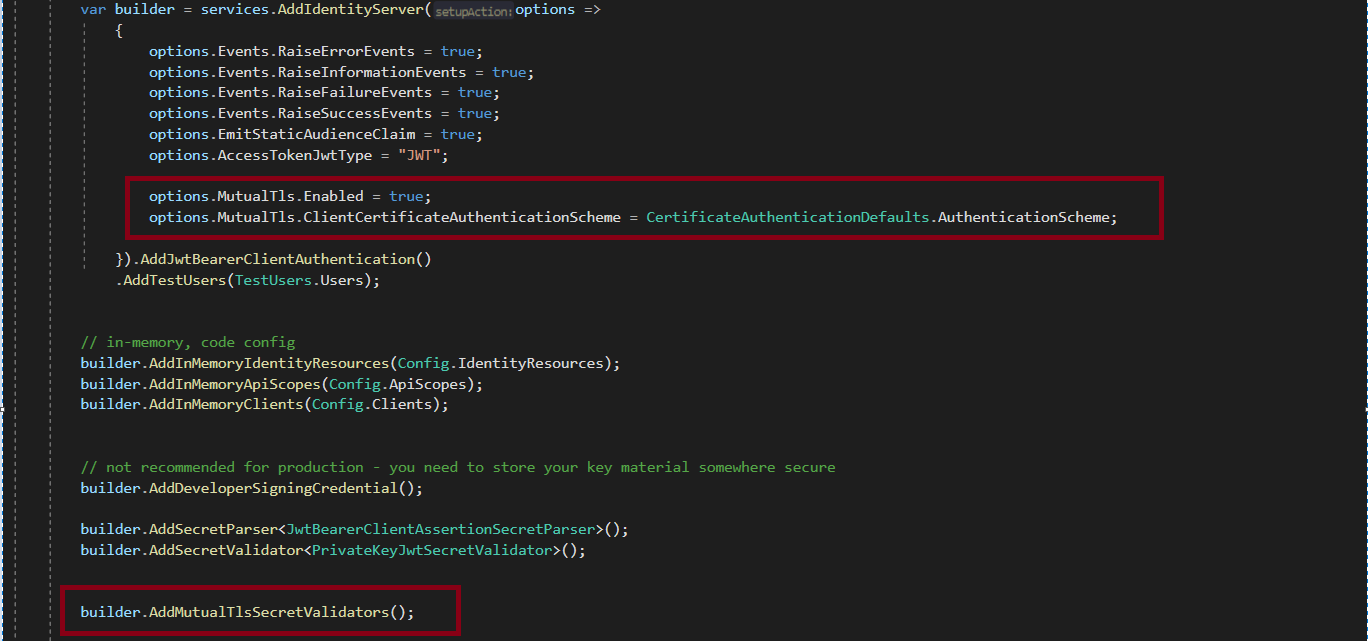Image resolution: width=1368 pixels, height=641 pixels.
Task: Click AddSecretParser method
Action: pos(213,529)
